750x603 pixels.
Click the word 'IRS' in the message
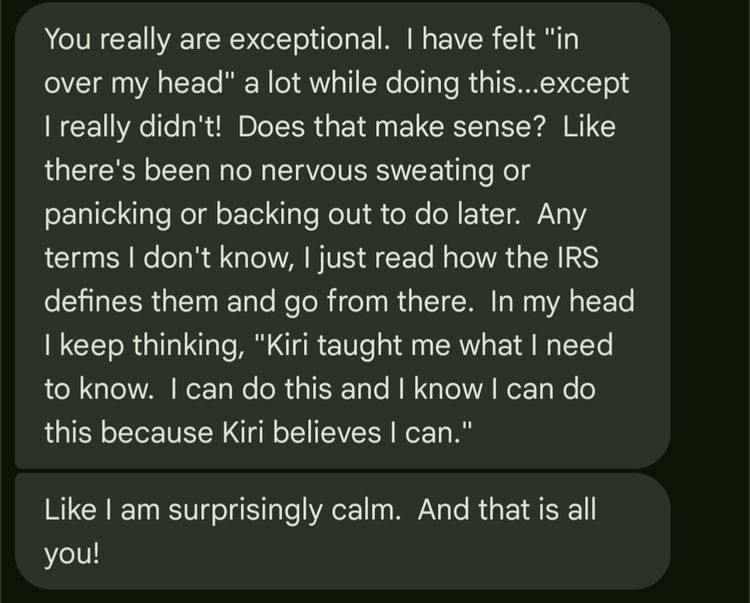[x=578, y=258]
